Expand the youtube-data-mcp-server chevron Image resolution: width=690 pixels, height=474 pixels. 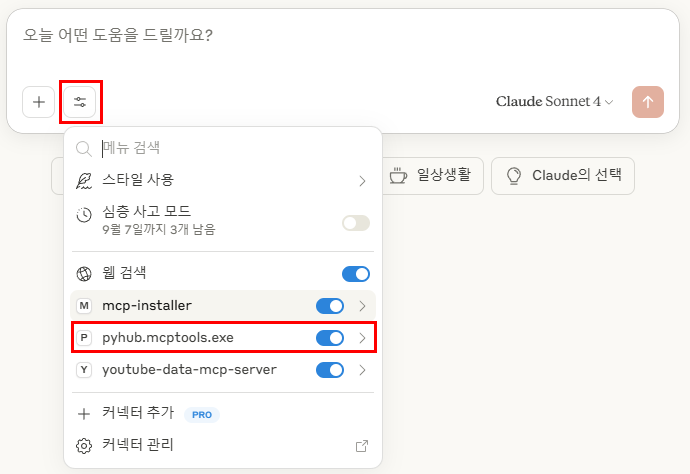tap(362, 370)
